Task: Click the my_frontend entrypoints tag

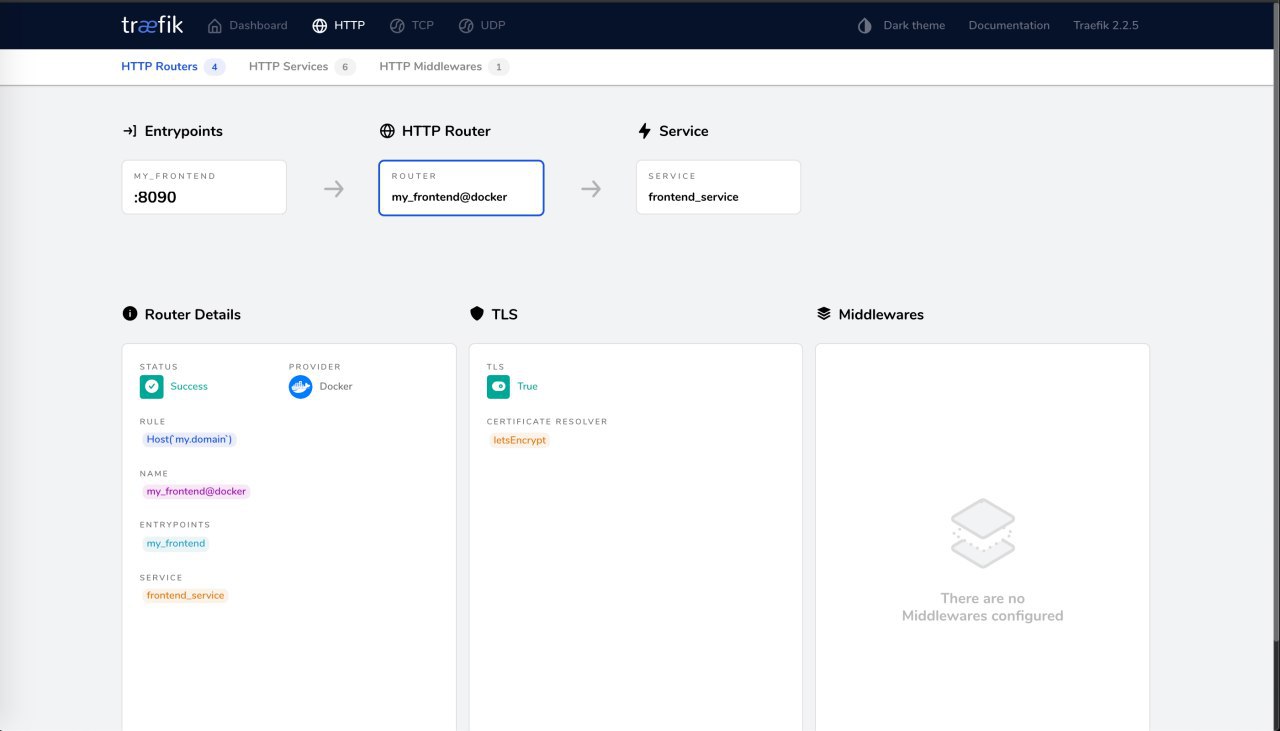Action: tap(176, 543)
